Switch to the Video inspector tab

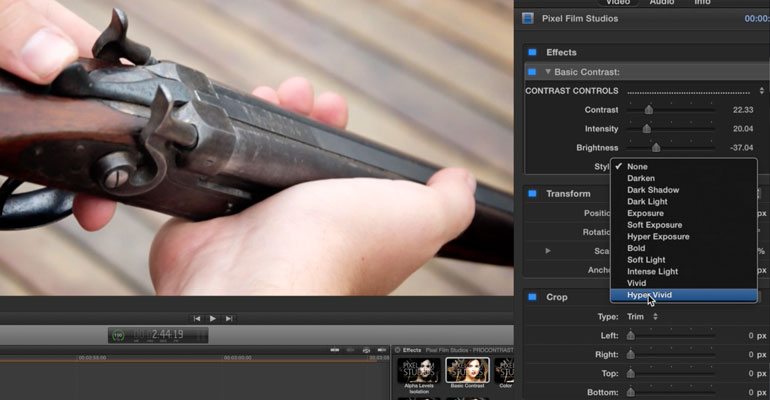click(618, 2)
